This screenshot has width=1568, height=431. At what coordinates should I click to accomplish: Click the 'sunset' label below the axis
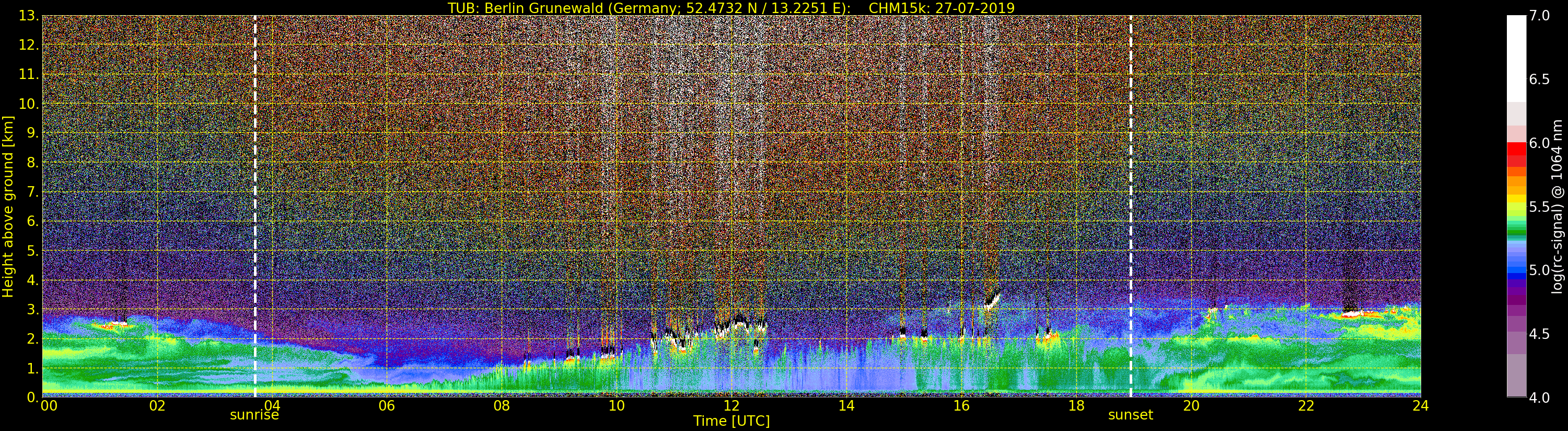pos(1130,415)
